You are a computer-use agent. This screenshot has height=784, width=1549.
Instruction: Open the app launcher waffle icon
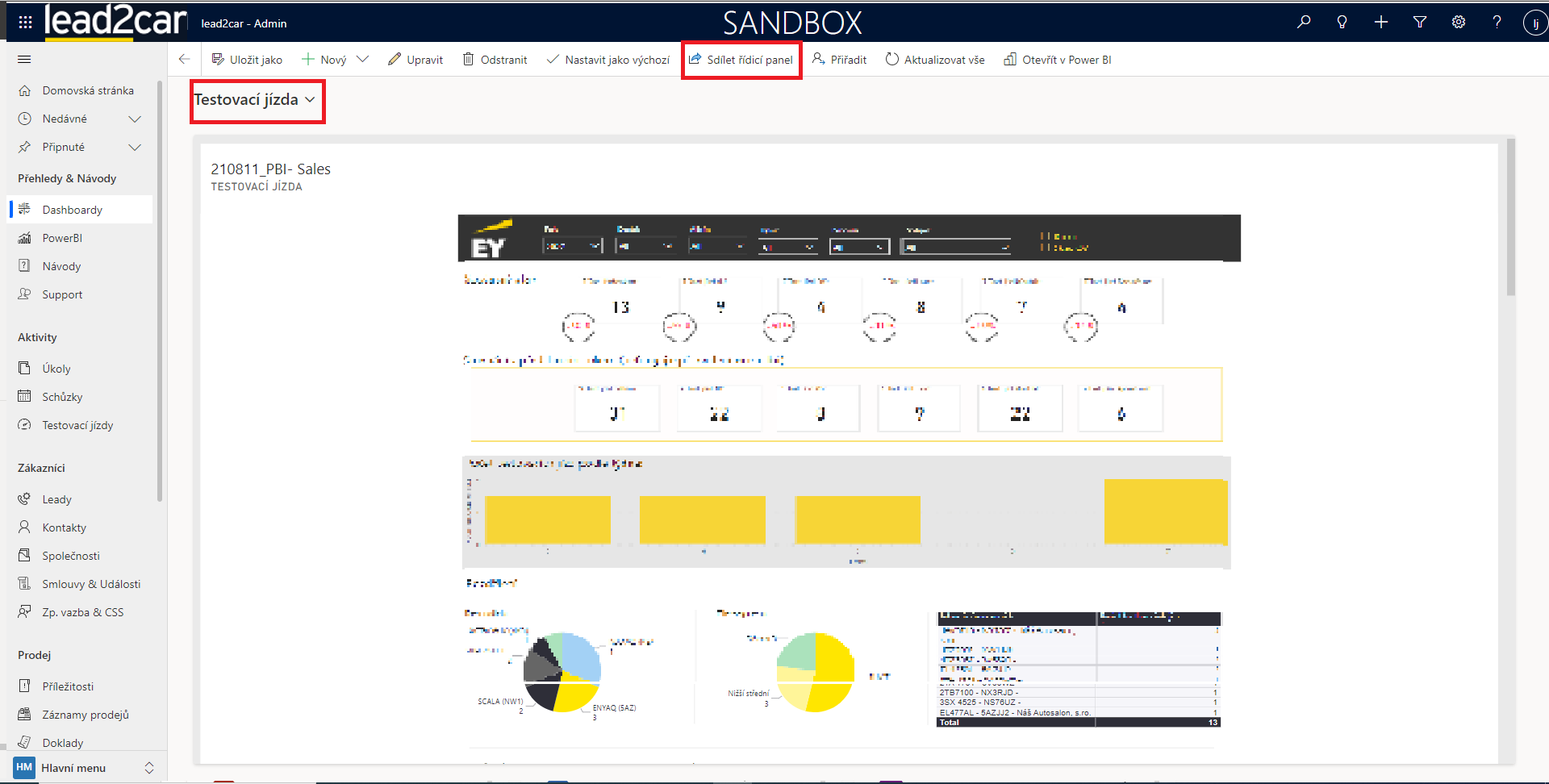point(25,23)
